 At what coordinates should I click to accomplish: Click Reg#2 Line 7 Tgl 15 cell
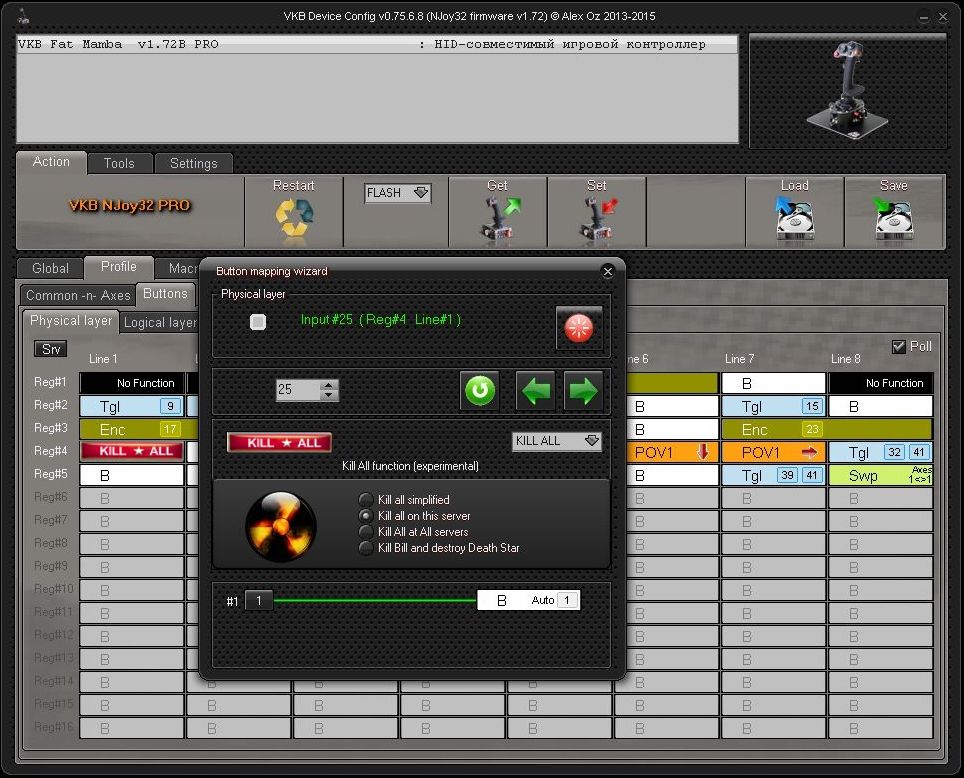(773, 407)
